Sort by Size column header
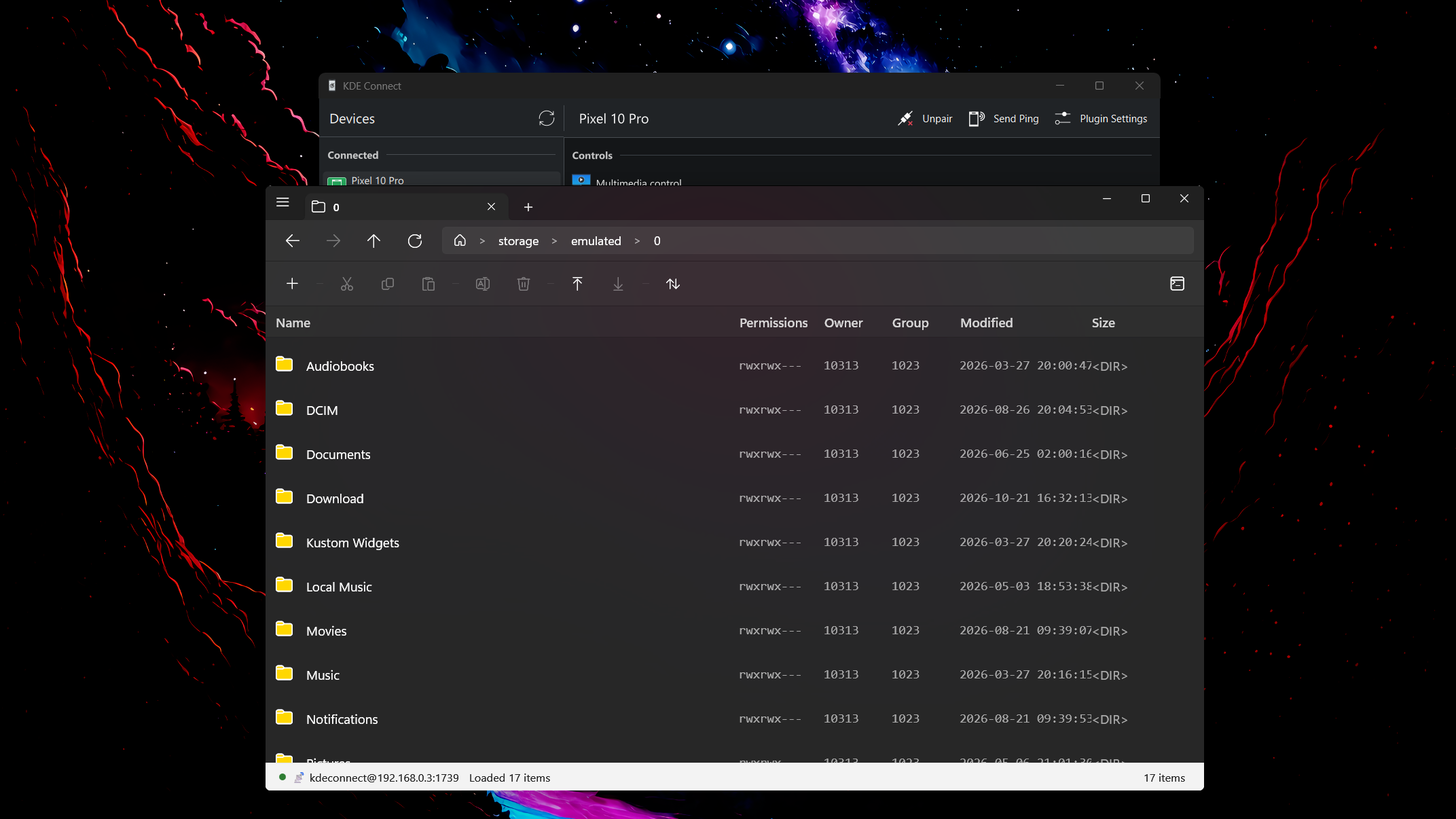1456x819 pixels. point(1103,323)
